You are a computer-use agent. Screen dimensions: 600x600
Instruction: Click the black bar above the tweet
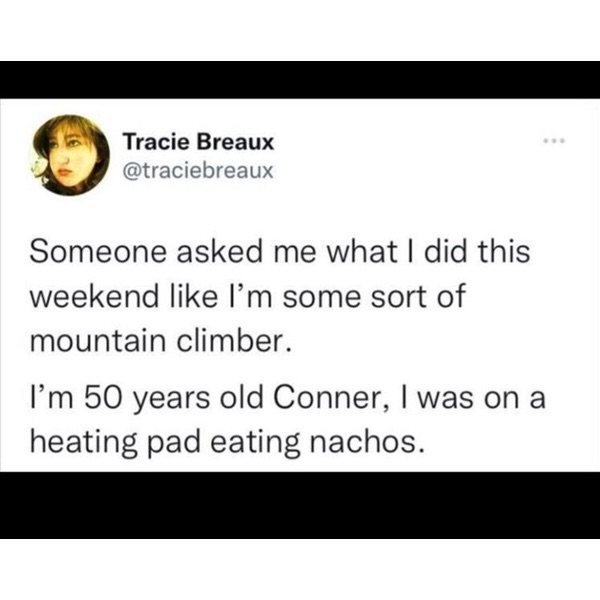tap(300, 80)
